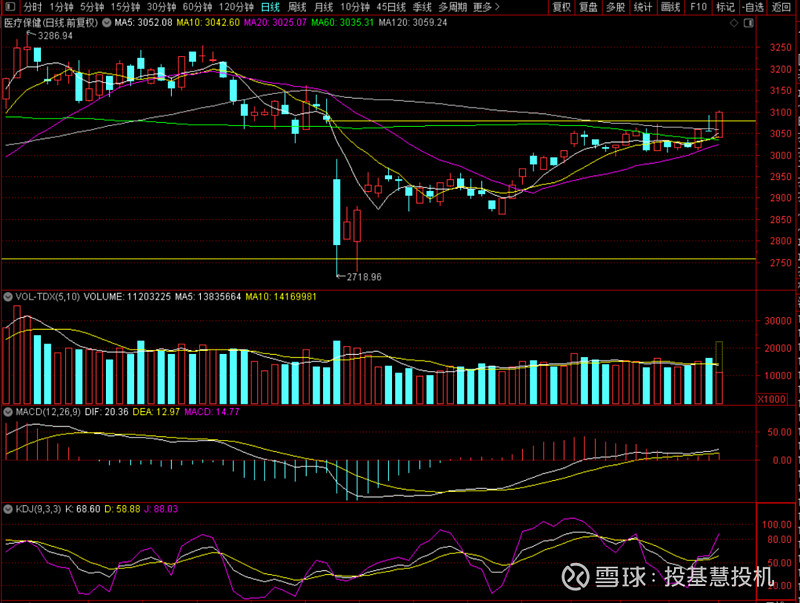Click the 返回 back button
800x603 pixels.
pos(781,7)
